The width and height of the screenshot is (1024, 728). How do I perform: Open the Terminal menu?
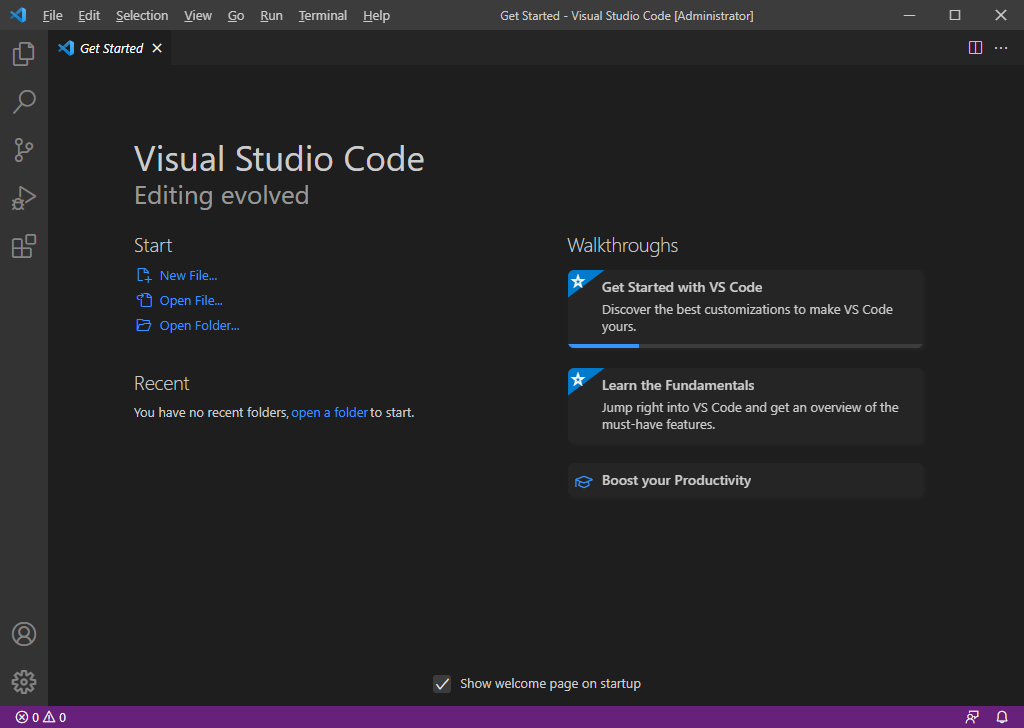[x=323, y=15]
